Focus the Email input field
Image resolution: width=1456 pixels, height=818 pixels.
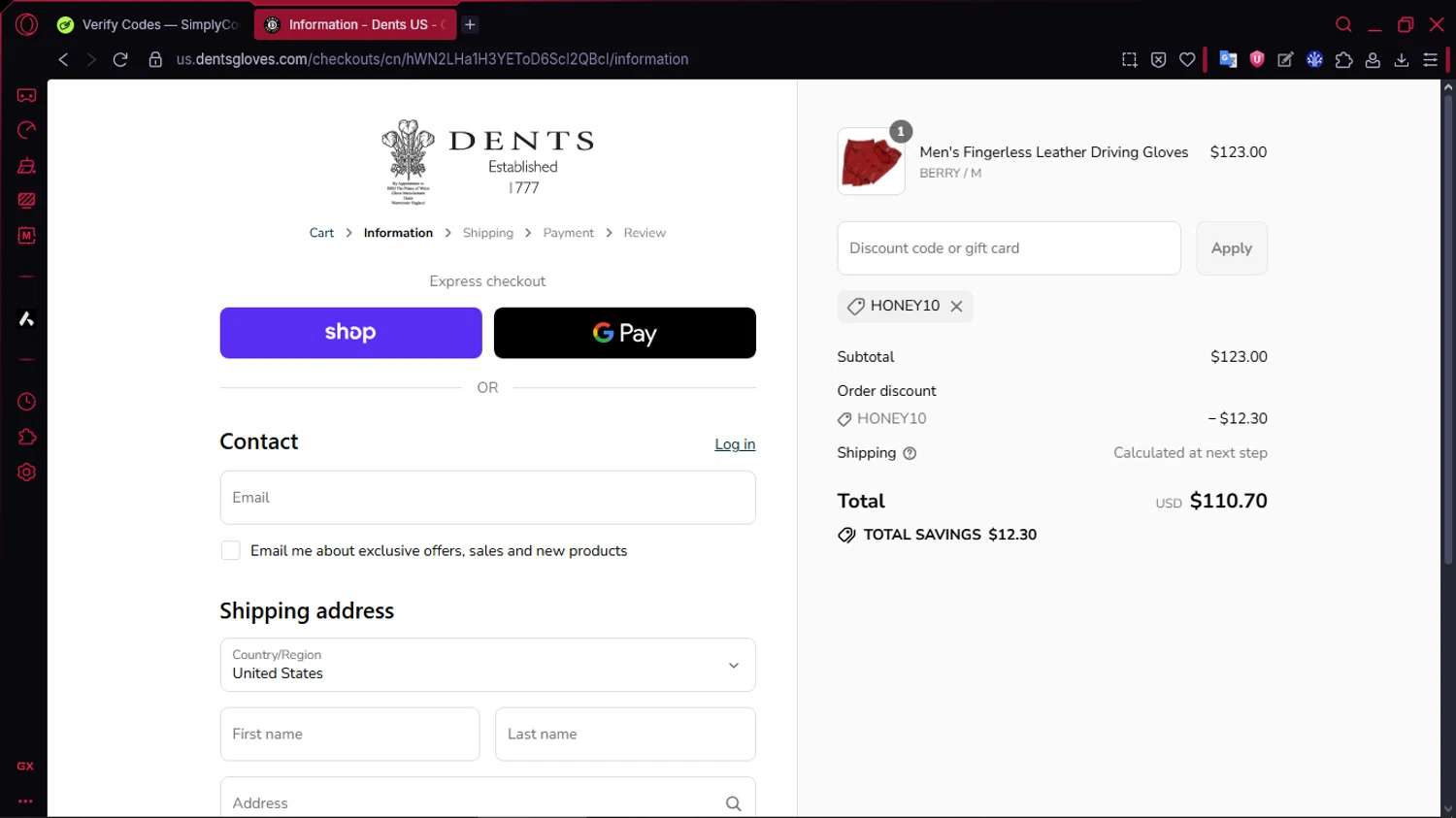pos(487,498)
